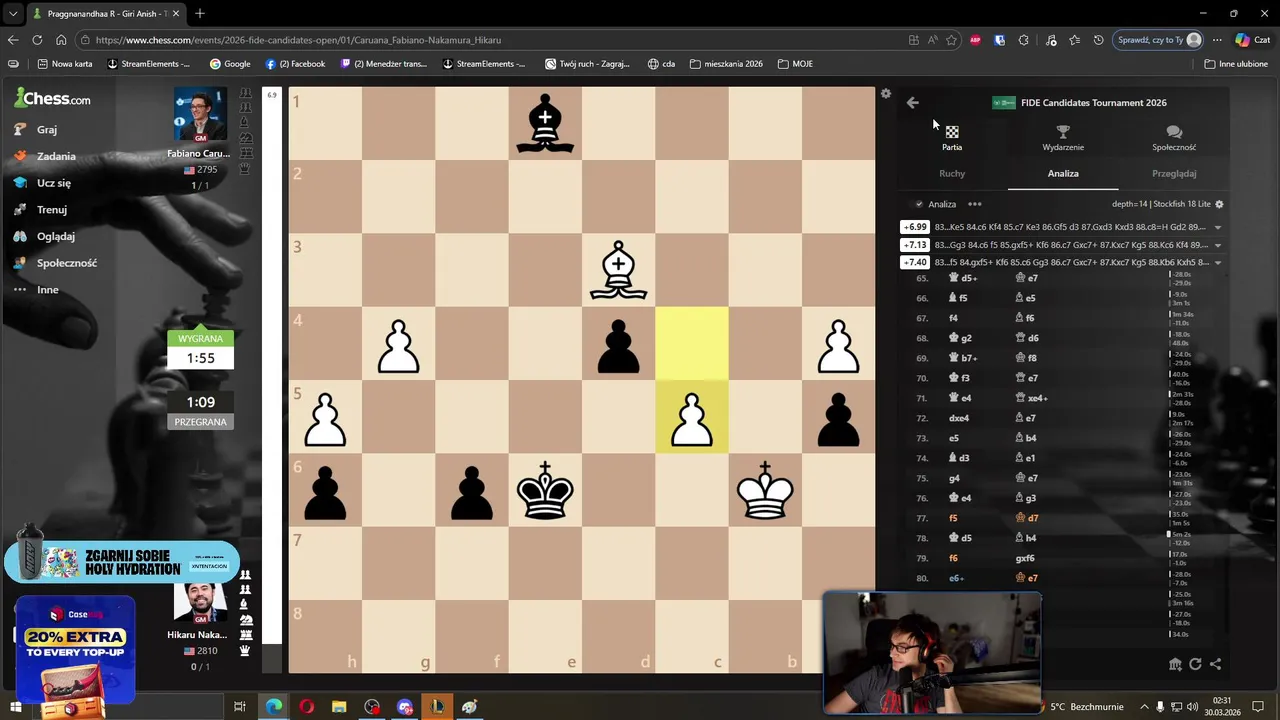Image resolution: width=1280 pixels, height=720 pixels.
Task: Open the mieszkania 2026 bookmarks folder
Action: (726, 64)
